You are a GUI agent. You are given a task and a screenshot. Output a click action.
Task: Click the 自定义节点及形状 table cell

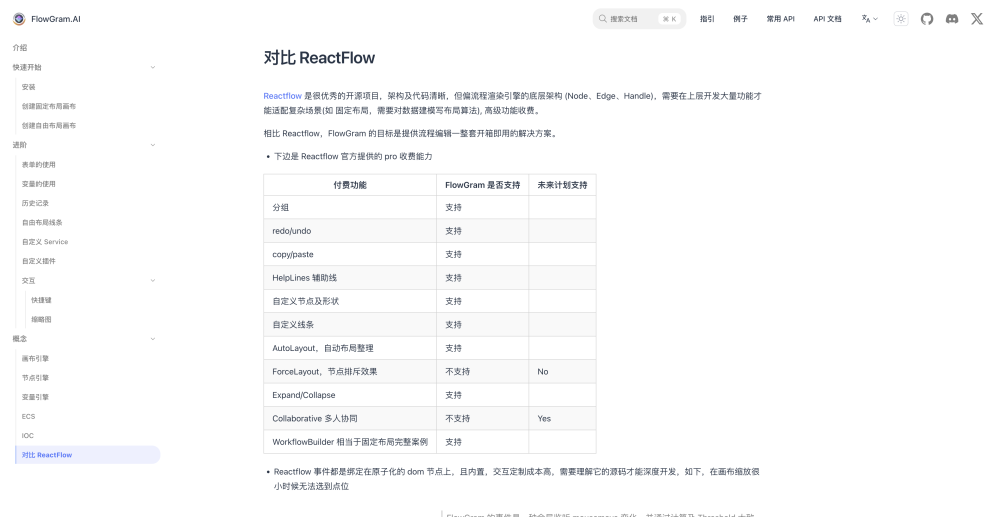click(x=350, y=301)
